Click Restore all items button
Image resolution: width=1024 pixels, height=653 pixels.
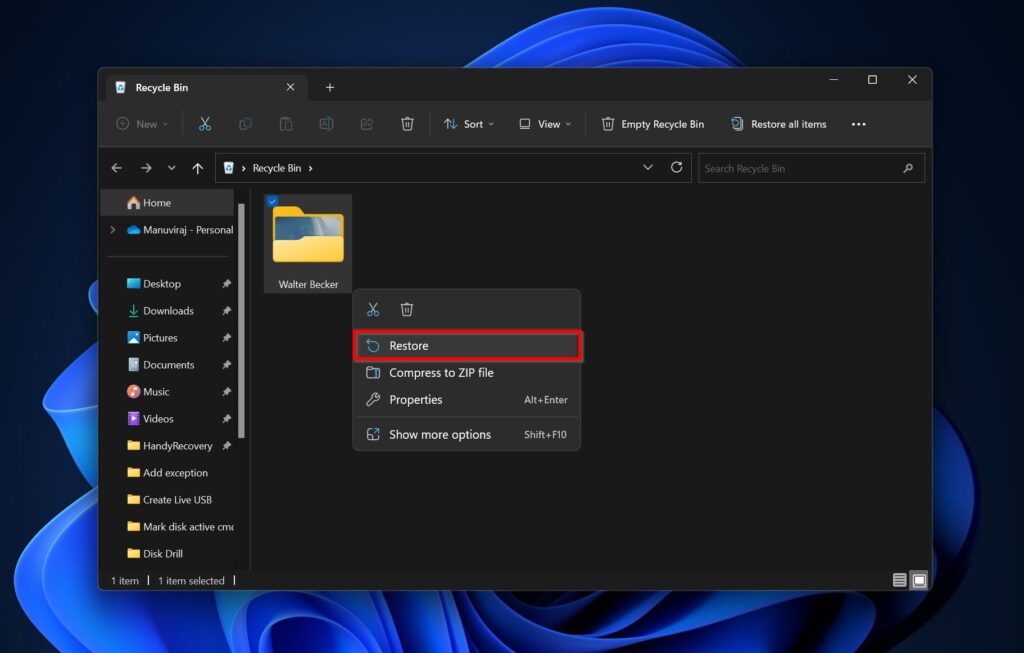(779, 124)
